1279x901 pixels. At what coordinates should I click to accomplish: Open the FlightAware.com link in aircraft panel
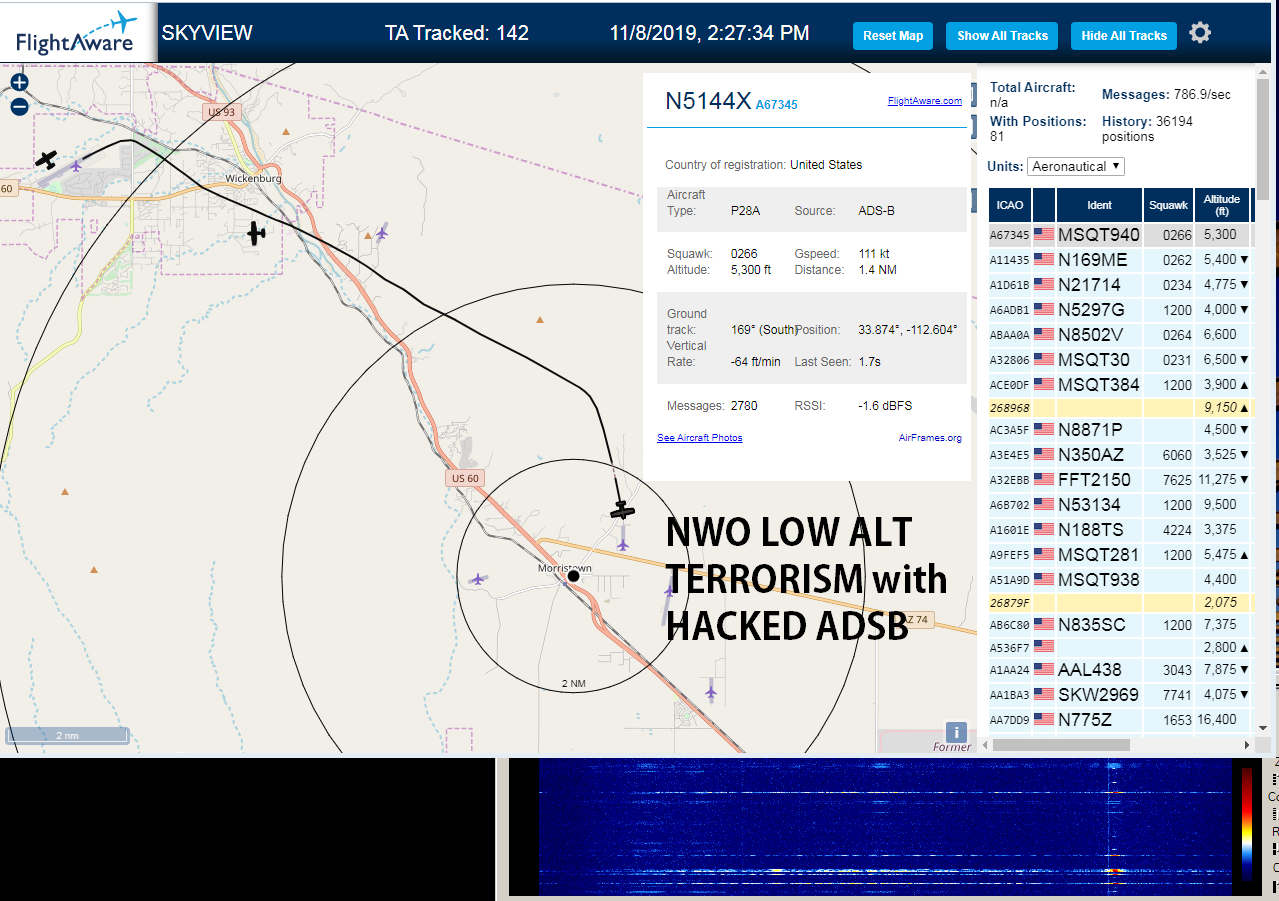coord(924,101)
